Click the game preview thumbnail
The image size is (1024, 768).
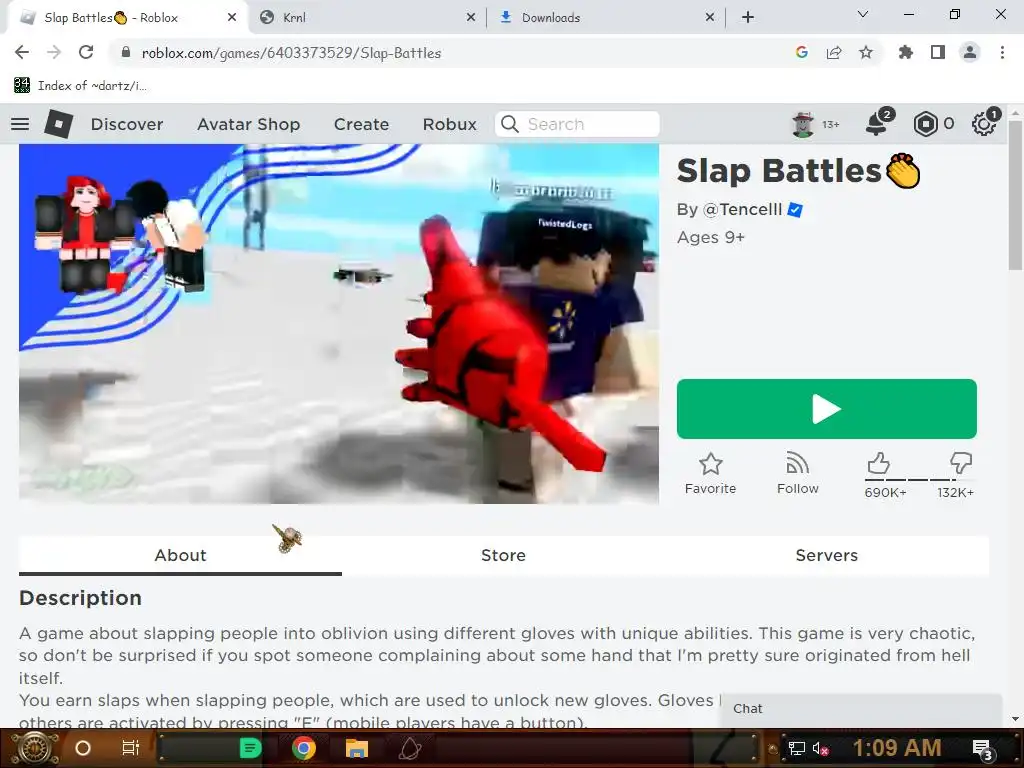point(339,324)
